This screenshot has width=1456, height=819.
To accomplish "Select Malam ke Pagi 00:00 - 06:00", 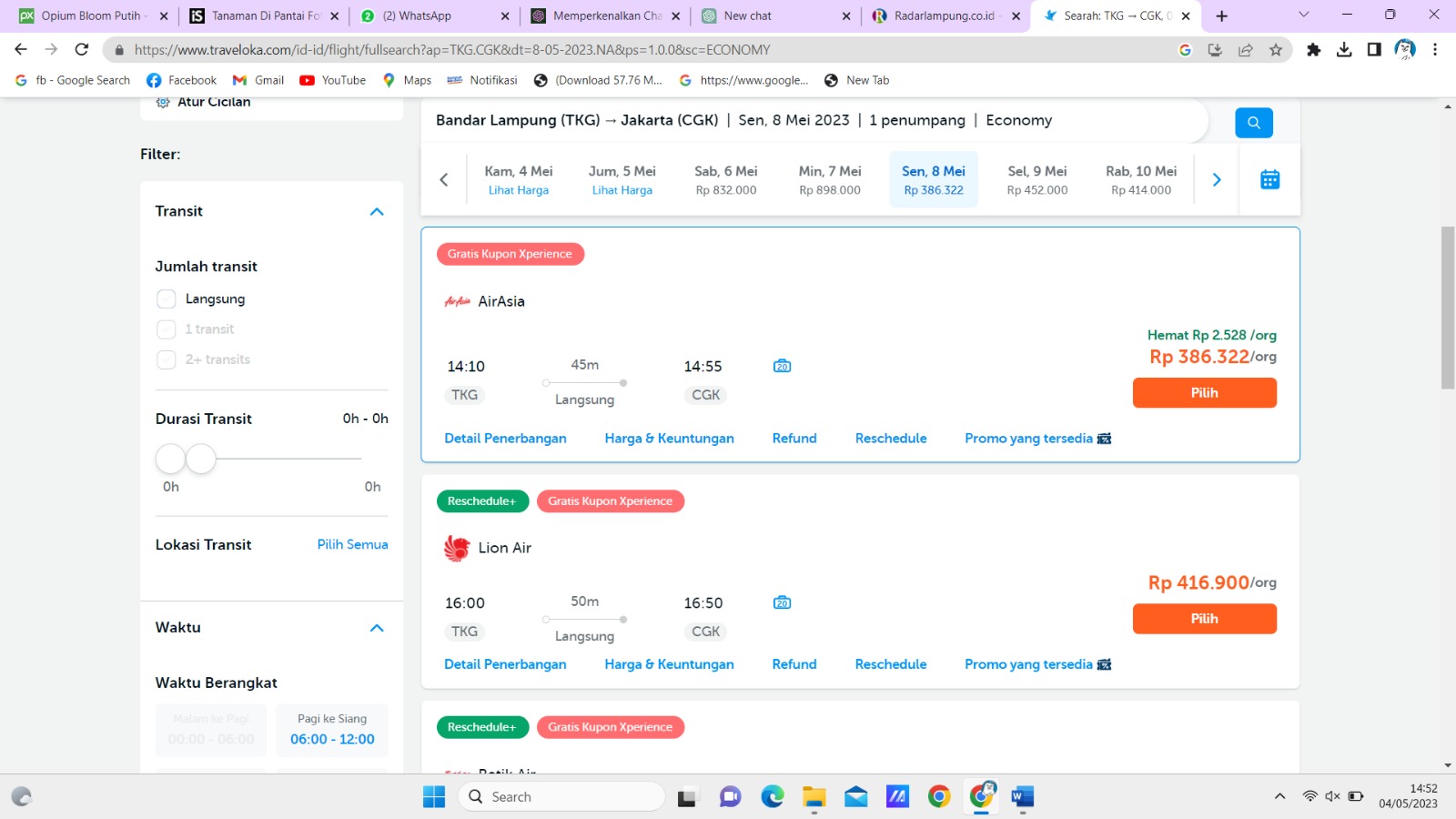I will tap(211, 730).
